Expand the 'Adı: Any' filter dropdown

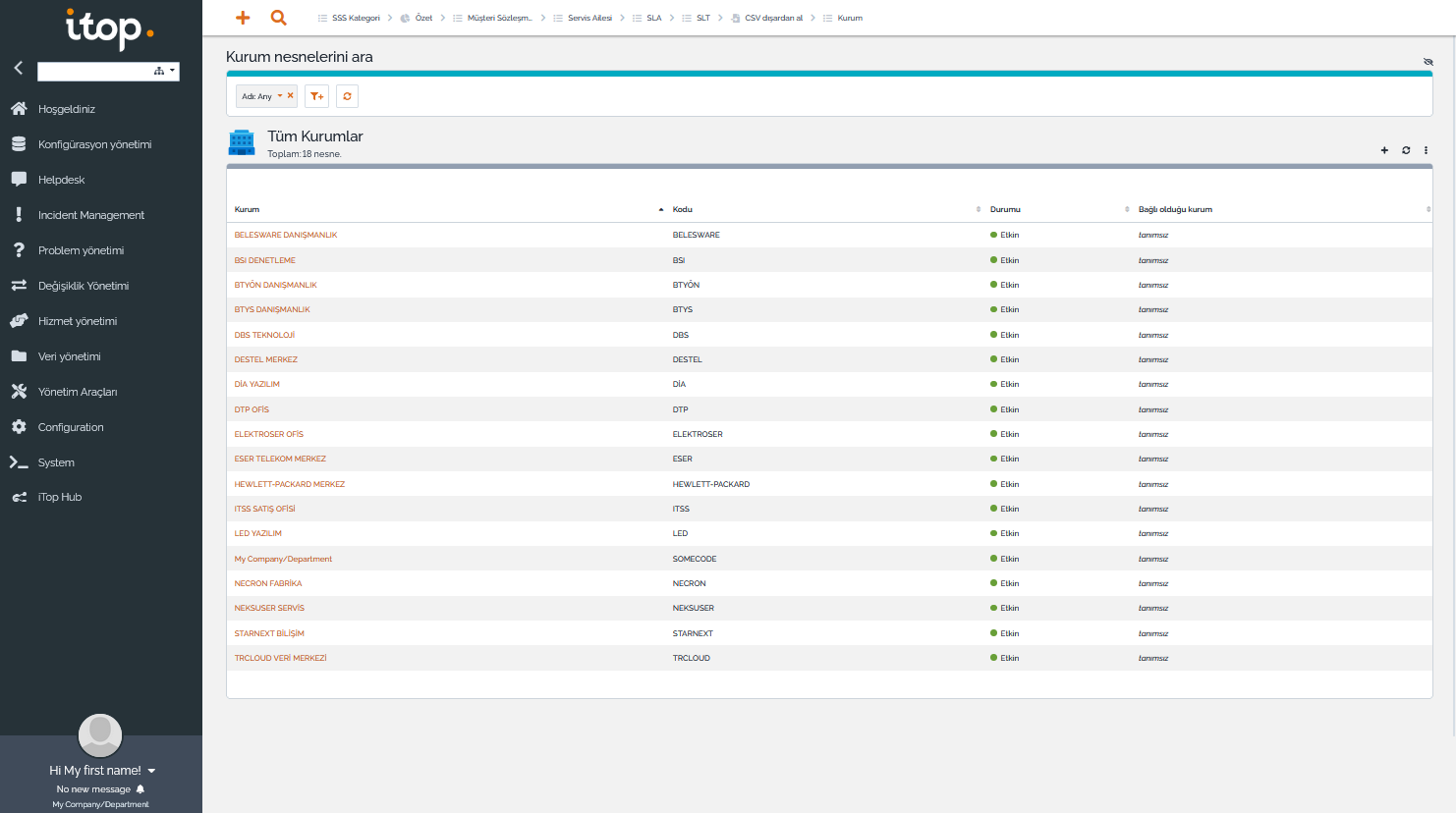click(x=280, y=96)
